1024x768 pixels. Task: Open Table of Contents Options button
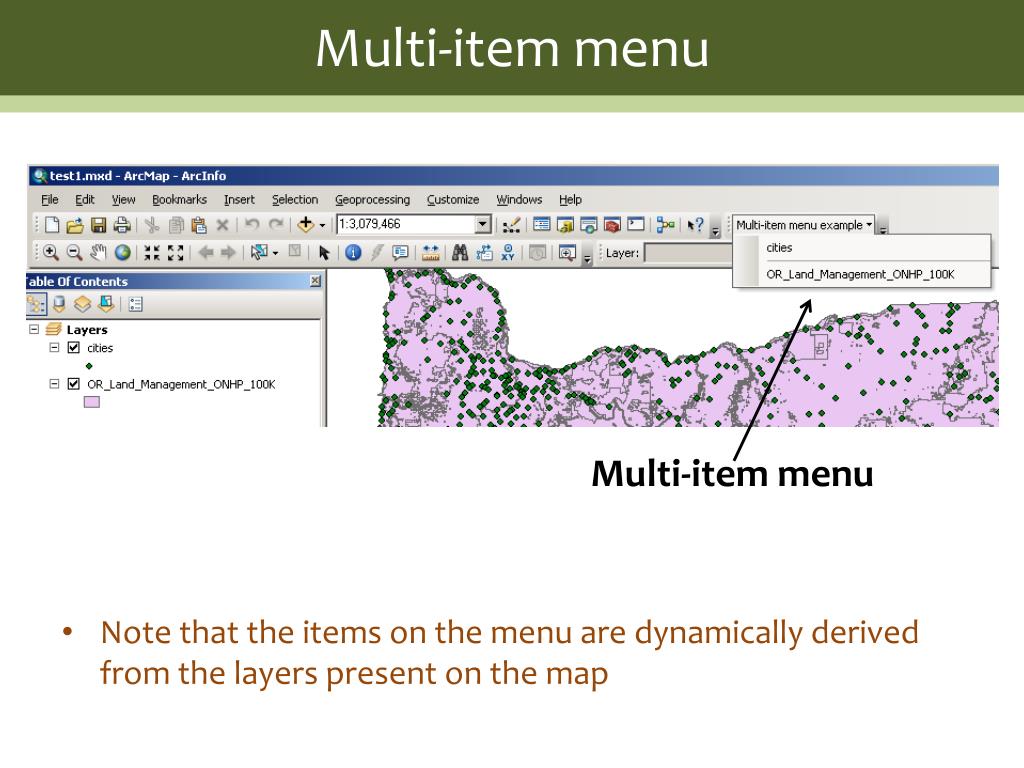tap(136, 304)
